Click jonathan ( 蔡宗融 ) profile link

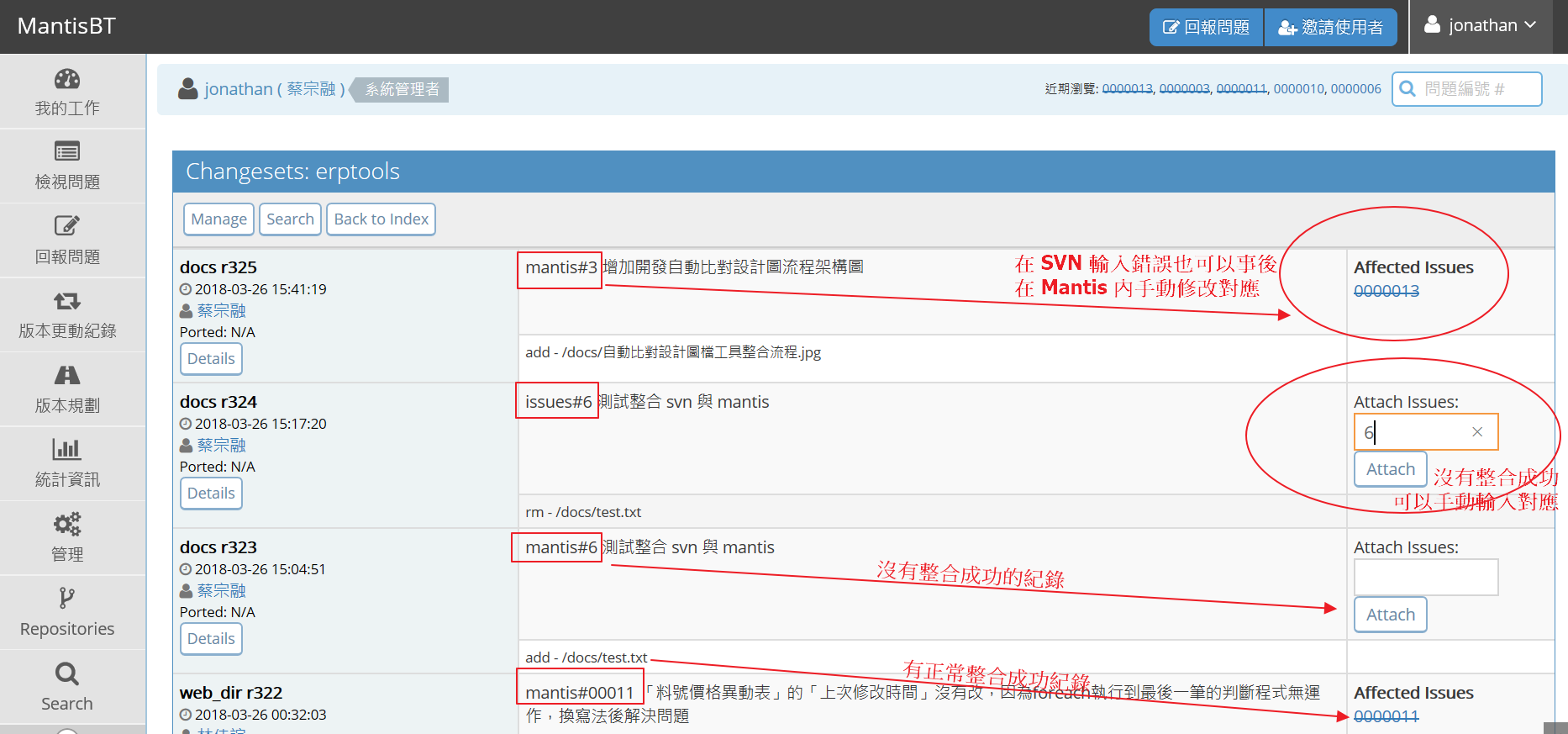[275, 89]
